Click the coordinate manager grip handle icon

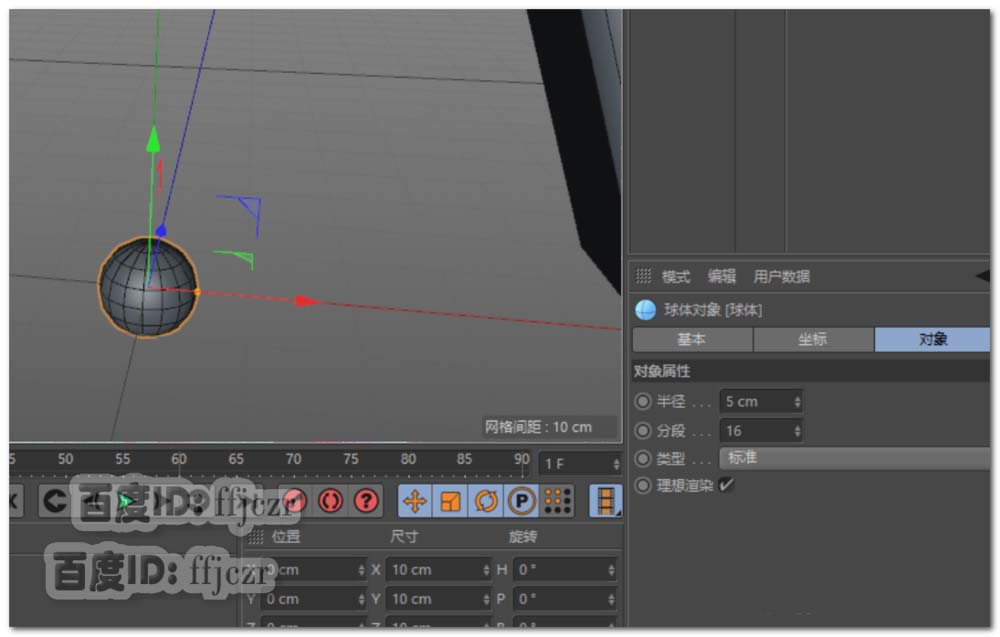[256, 537]
